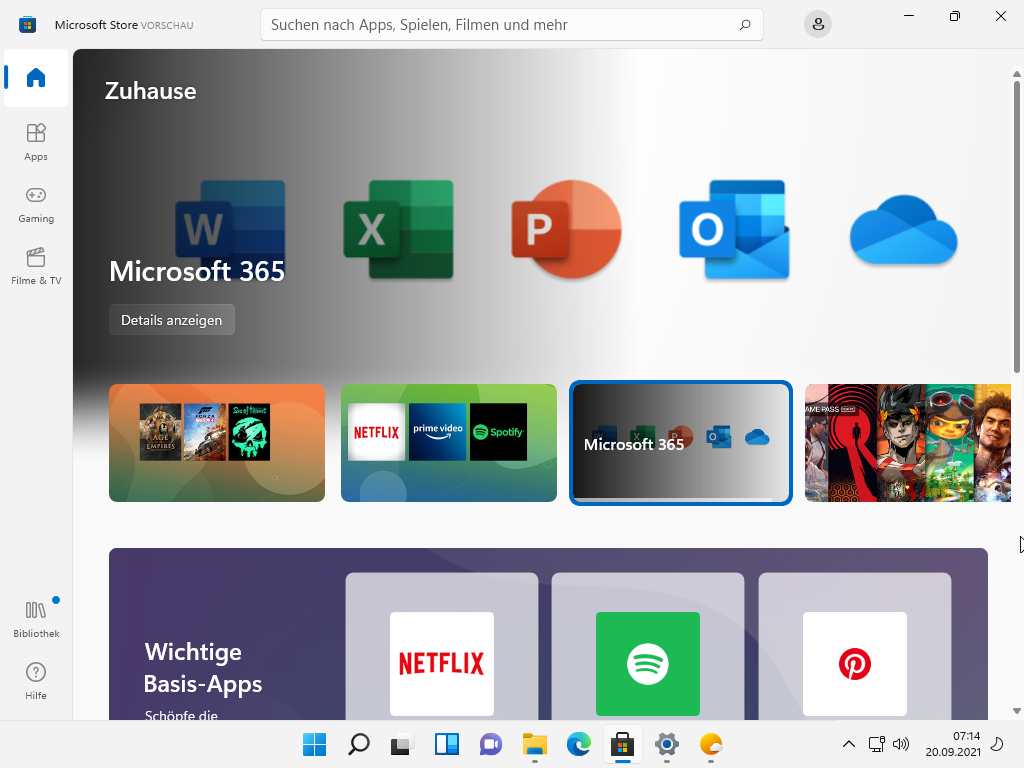Open the Pinterest app tile in Basis-Apps
The image size is (1024, 768).
click(855, 664)
